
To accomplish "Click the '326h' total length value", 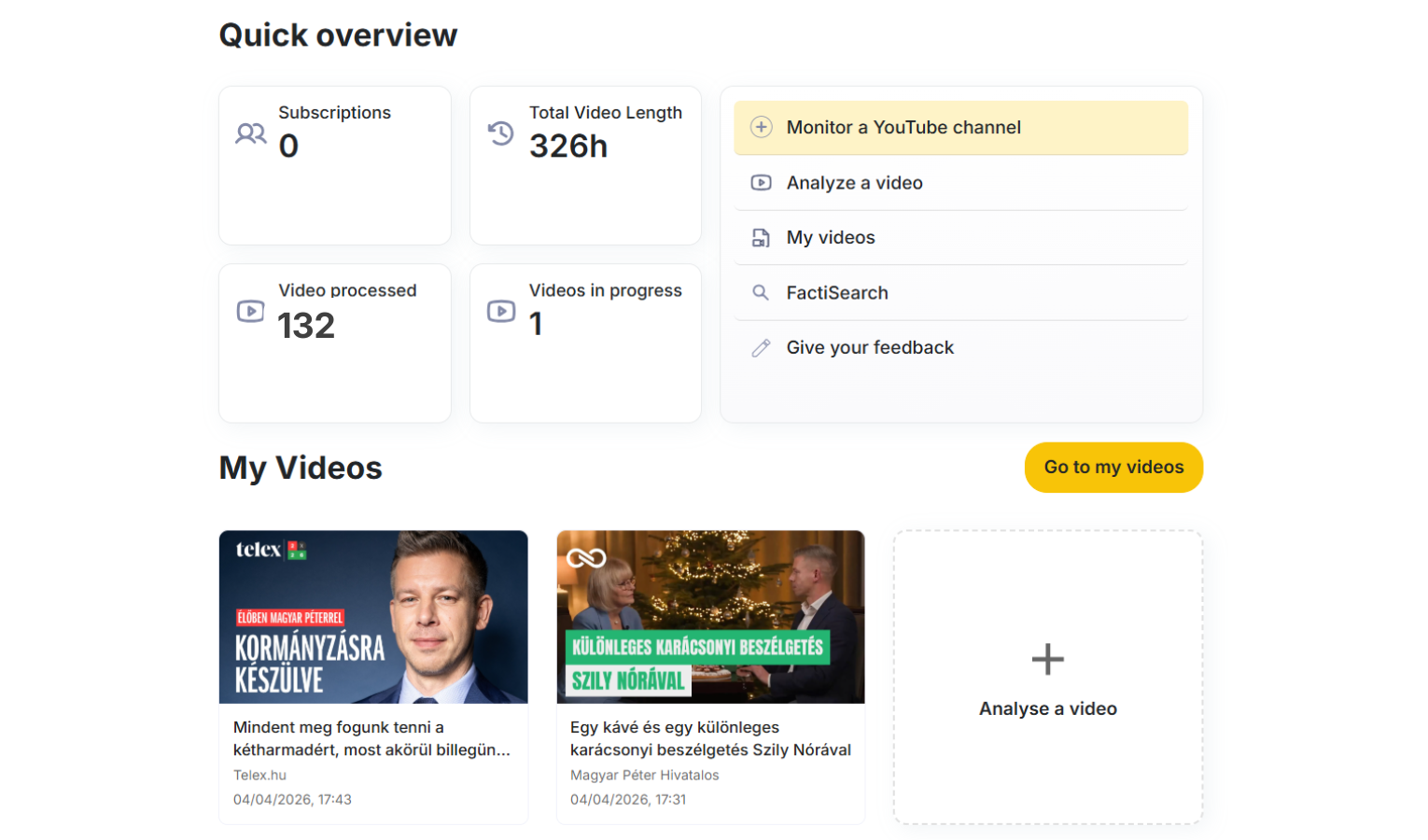I will (568, 147).
